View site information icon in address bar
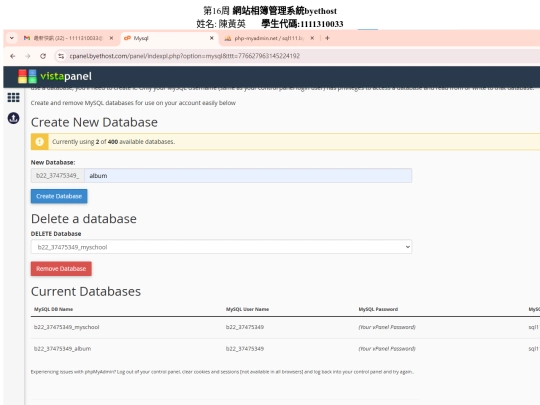This screenshot has width=540, height=405. 61,56
